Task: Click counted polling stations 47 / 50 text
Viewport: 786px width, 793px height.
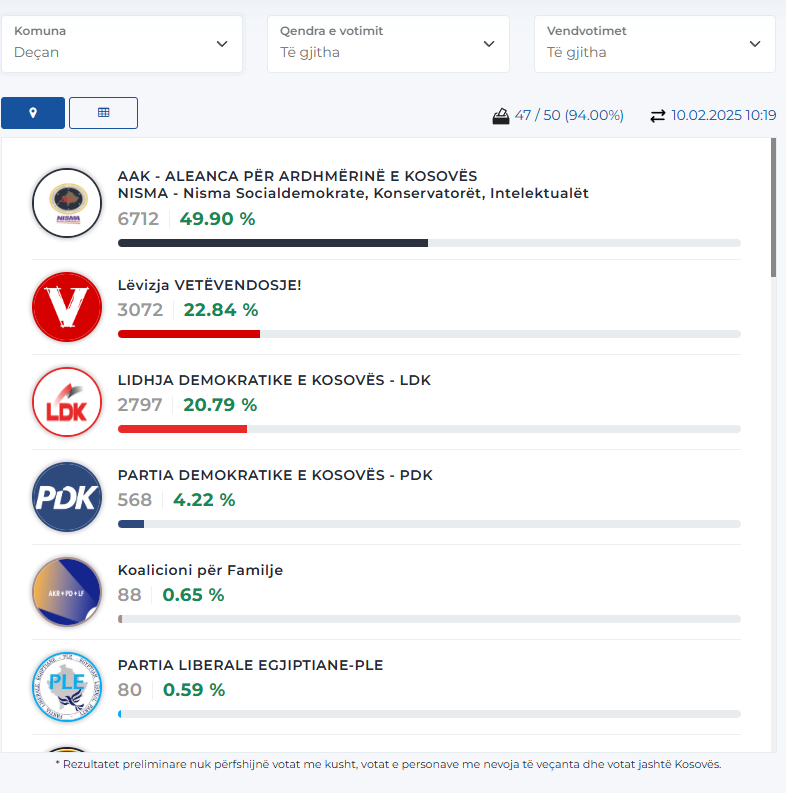Action: pos(569,115)
